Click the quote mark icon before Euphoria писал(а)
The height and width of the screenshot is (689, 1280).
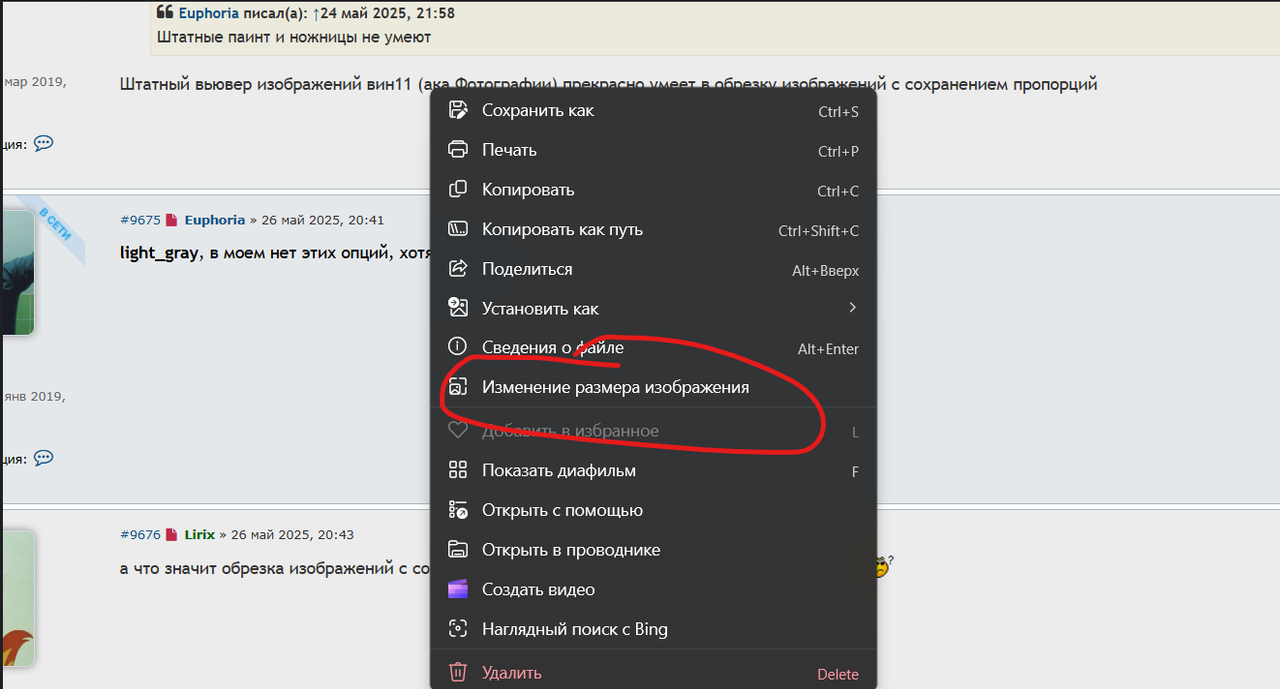point(165,13)
